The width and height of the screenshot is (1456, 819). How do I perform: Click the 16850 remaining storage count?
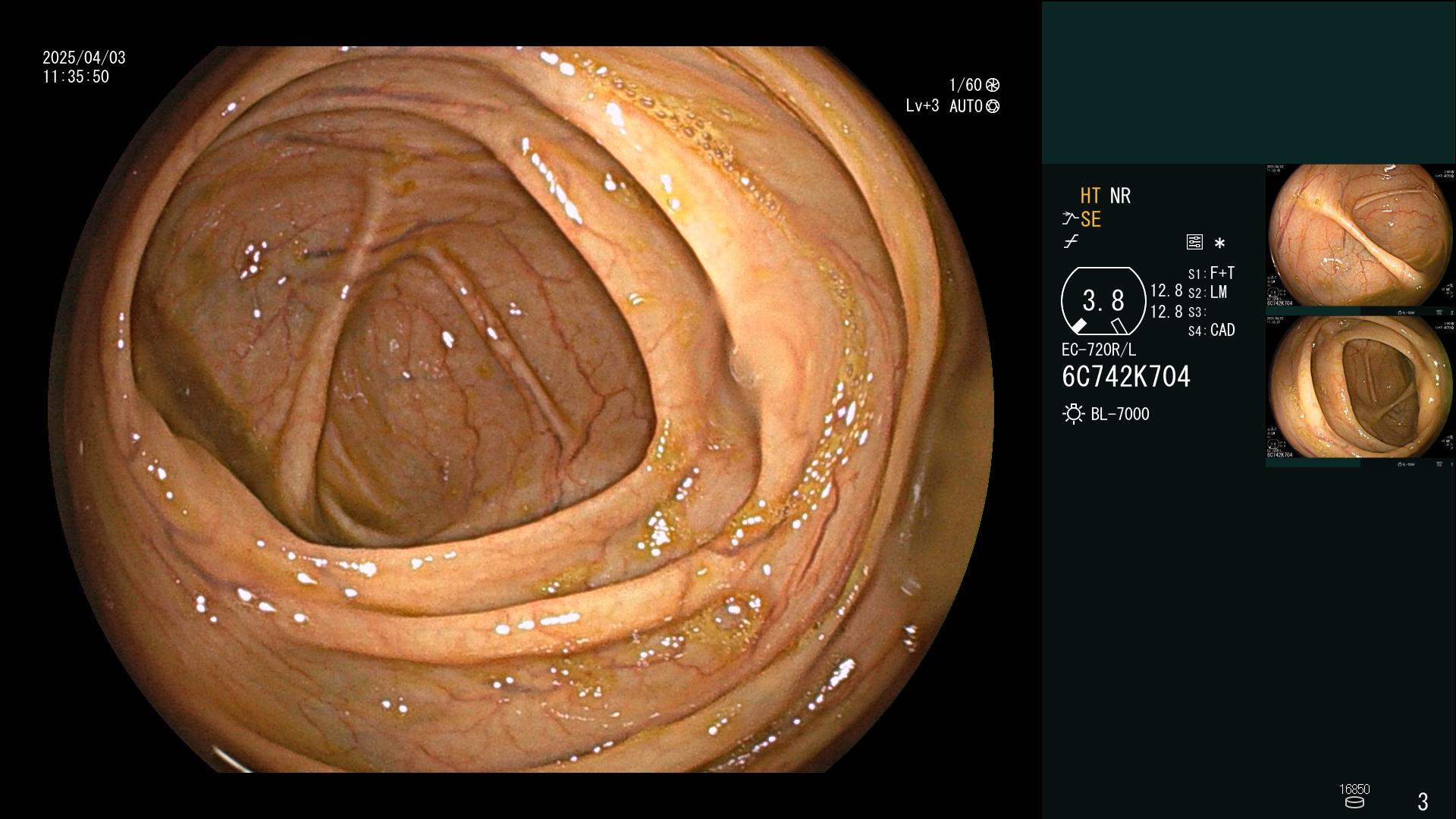[x=1354, y=789]
